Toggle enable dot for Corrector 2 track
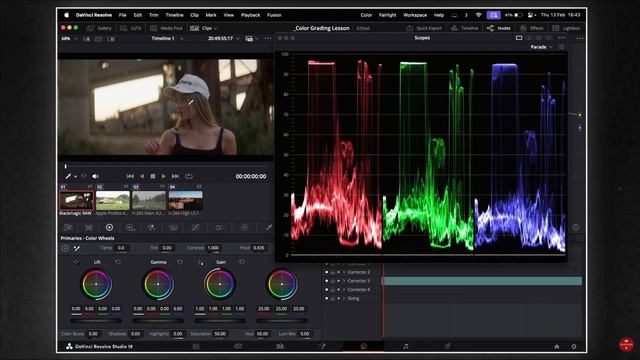The height and width of the screenshot is (360, 640). pos(326,272)
